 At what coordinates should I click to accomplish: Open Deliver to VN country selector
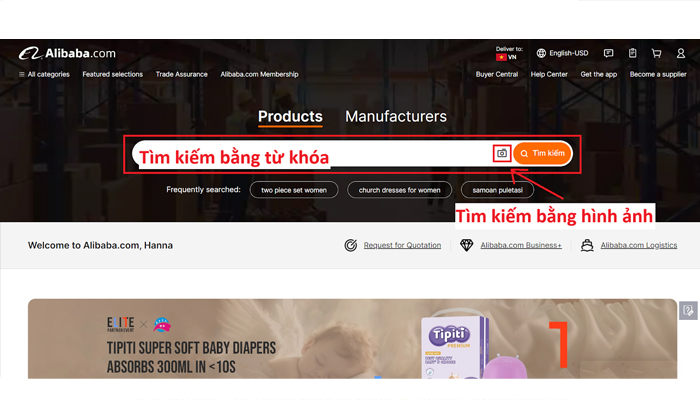[x=508, y=53]
